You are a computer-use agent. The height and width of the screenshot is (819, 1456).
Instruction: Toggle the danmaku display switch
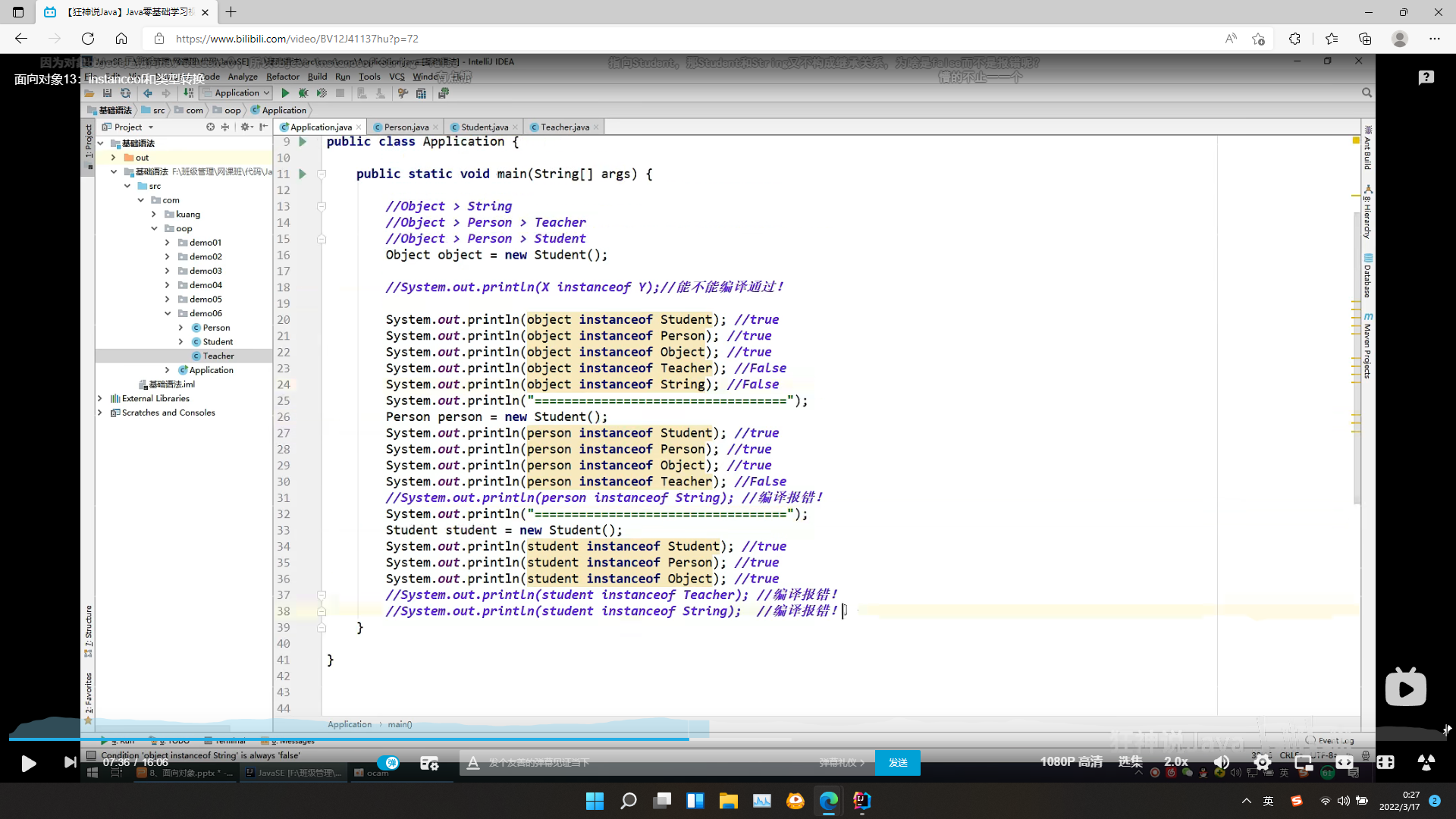tap(389, 762)
